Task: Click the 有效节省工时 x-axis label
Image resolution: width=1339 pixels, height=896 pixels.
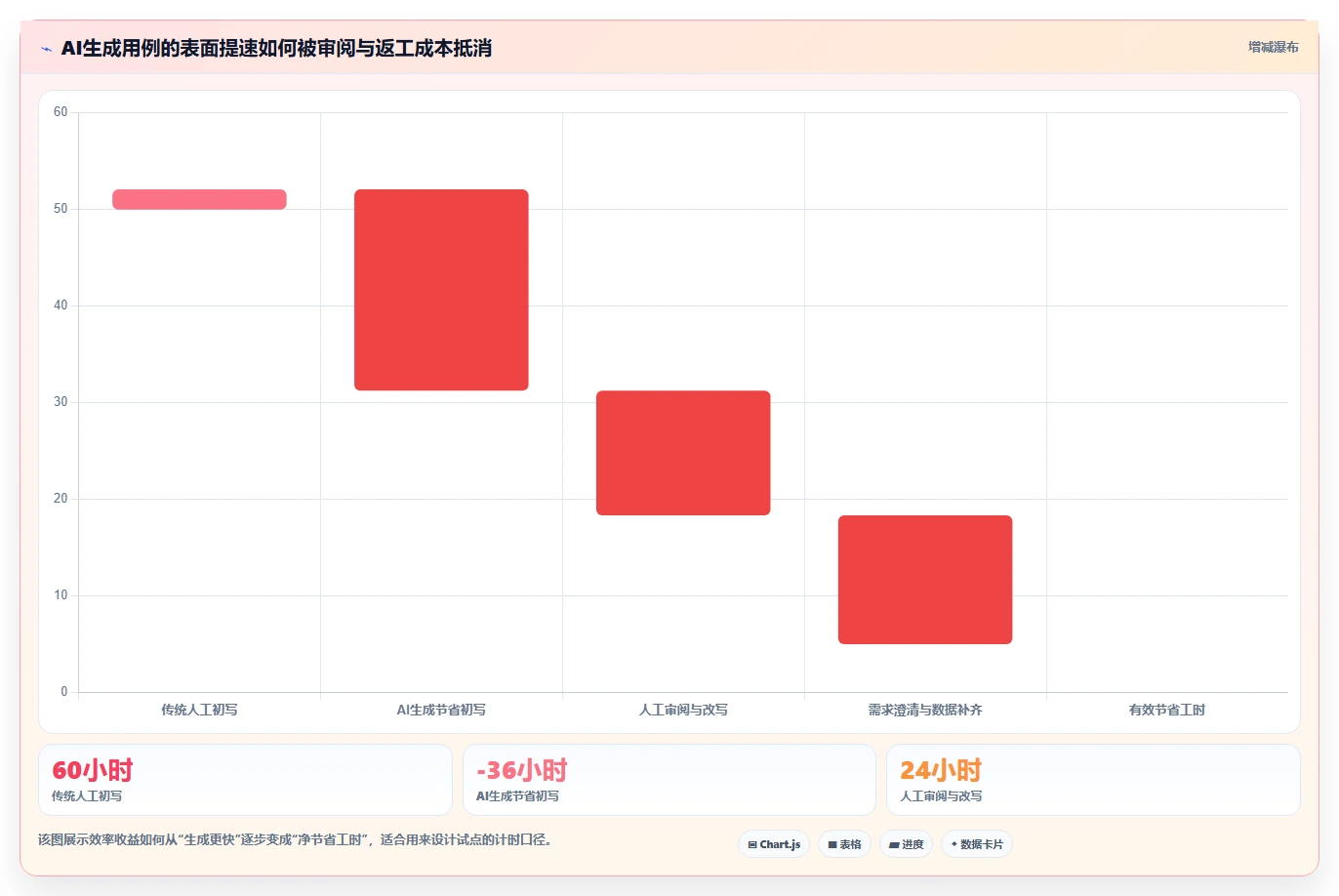Action: click(x=1167, y=710)
